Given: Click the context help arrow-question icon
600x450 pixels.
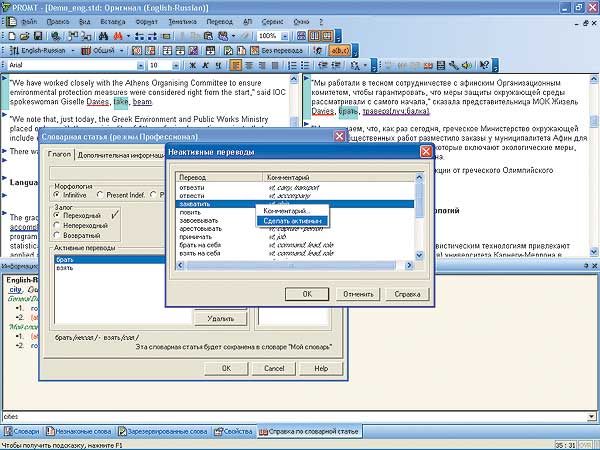Looking at the screenshot, I should click(x=484, y=65).
